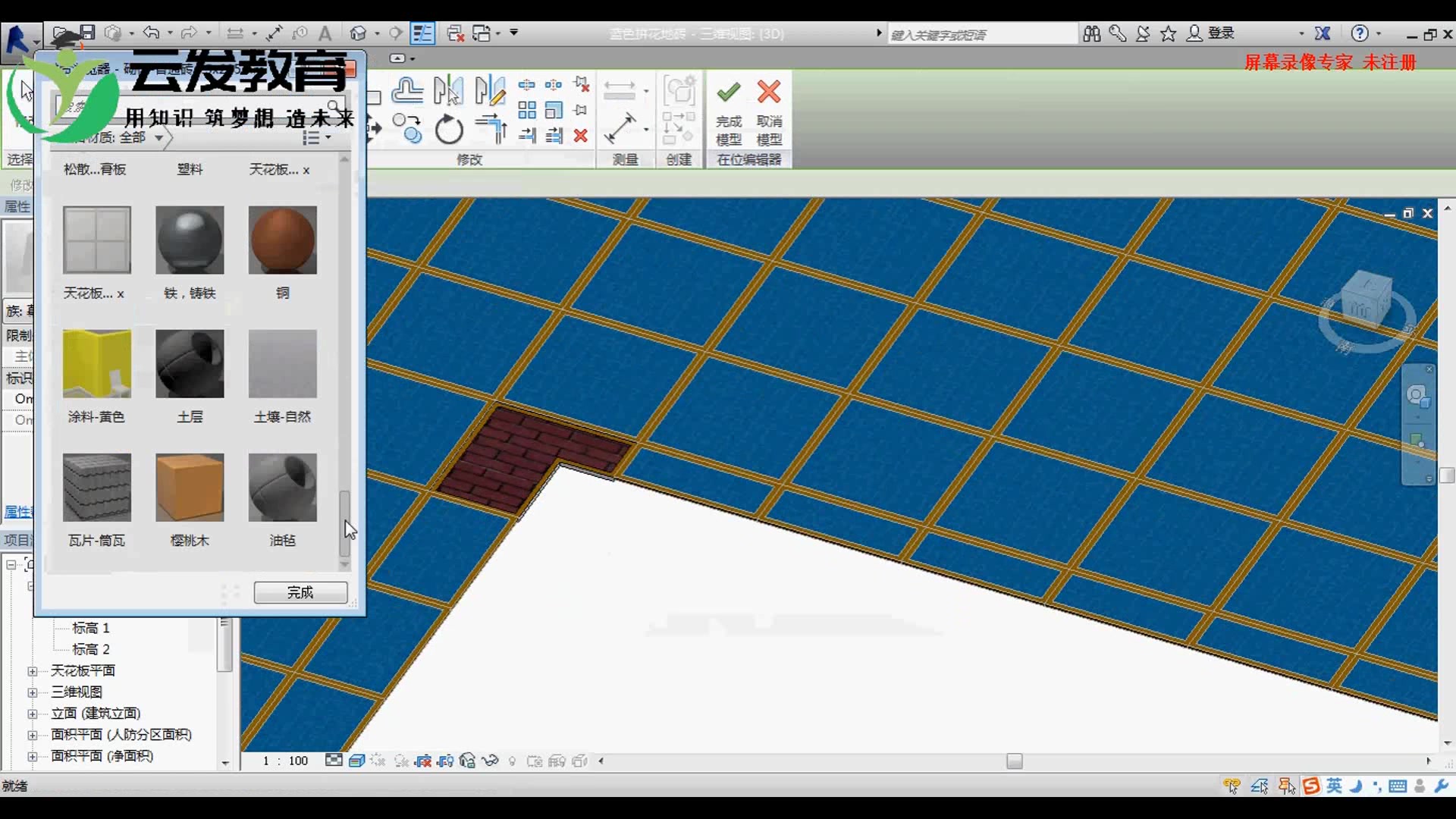The width and height of the screenshot is (1456, 819).
Task: Open the Visual Style cube in the view bar
Action: [356, 761]
